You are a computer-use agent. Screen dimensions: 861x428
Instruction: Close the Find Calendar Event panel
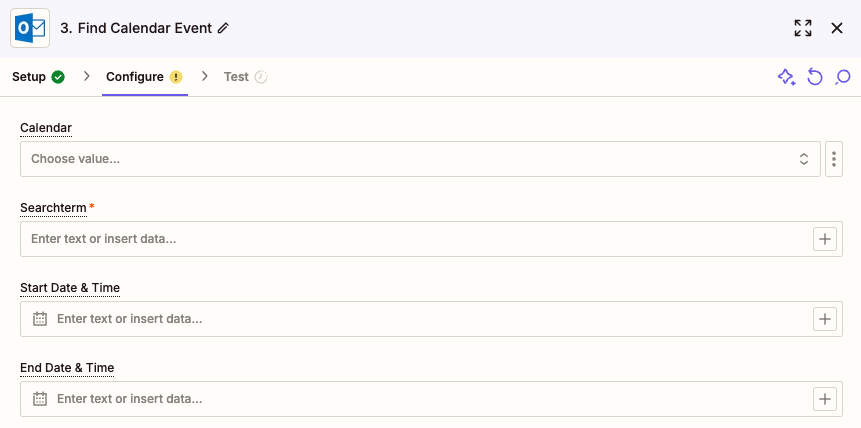point(836,28)
